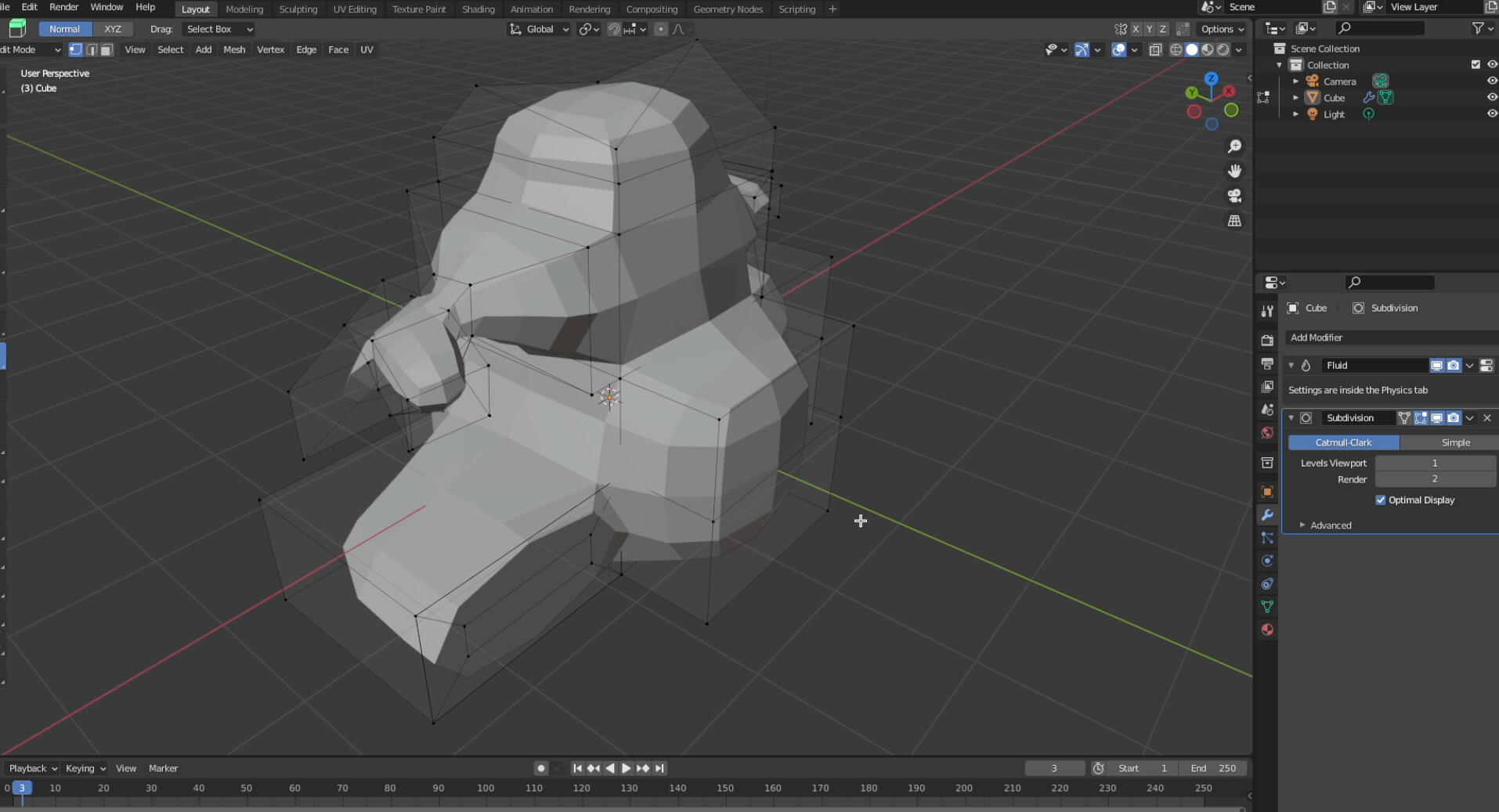Open the Material properties tab icon
Screen dimensions: 1499x812
coord(1267,630)
